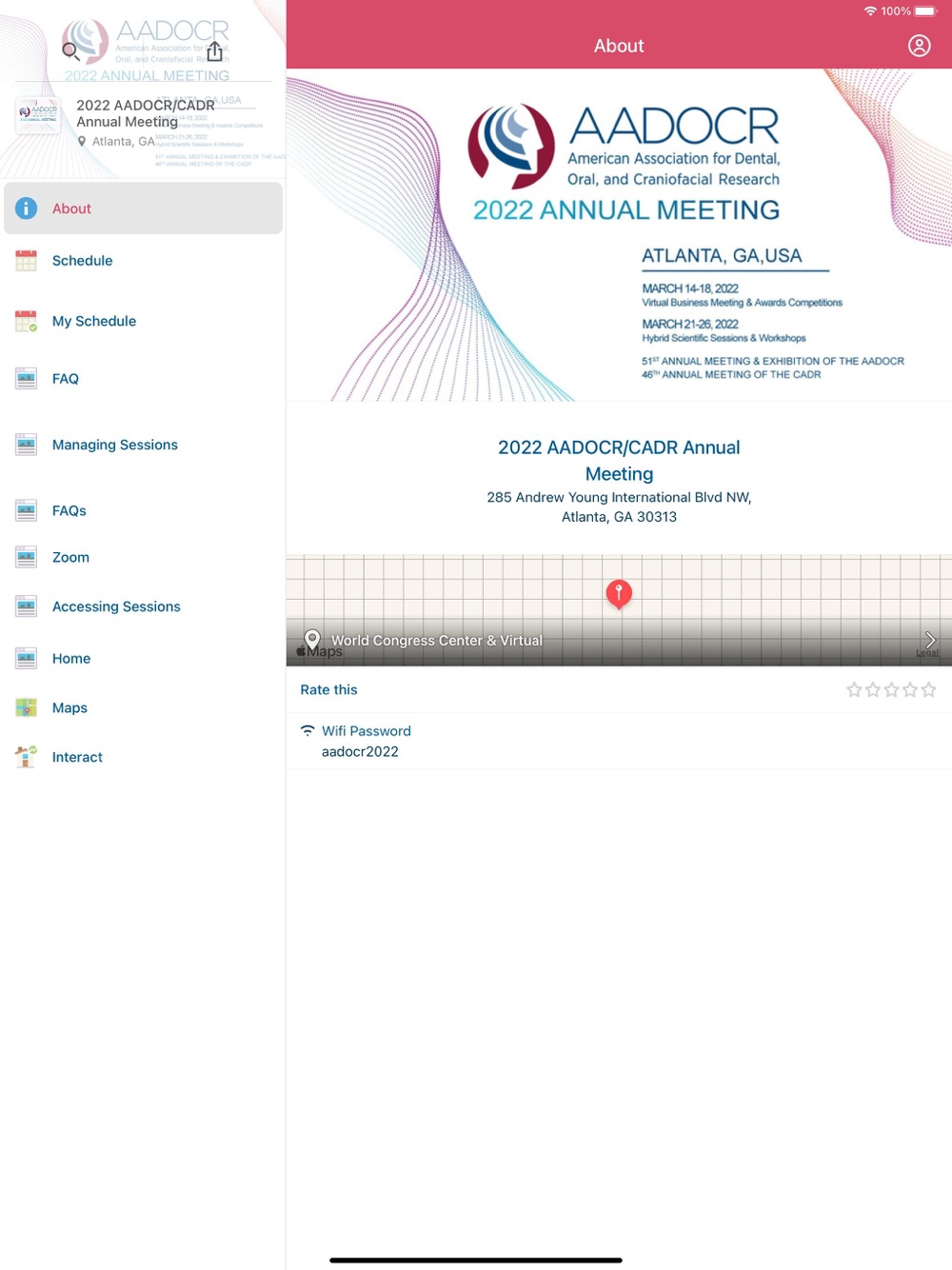Tap the AADOCR 2022 Annual Meeting banner image
Screen dimensions: 952x1270
pyautogui.click(x=619, y=235)
